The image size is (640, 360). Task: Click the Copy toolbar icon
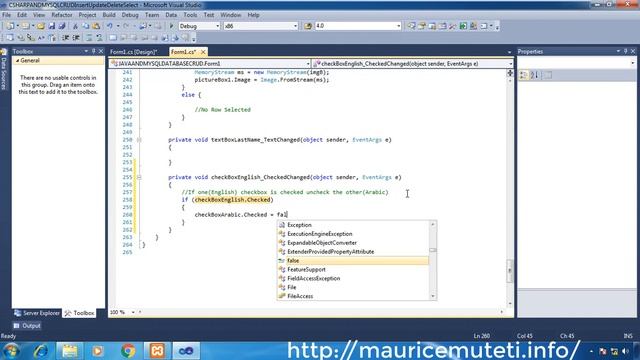[86, 26]
